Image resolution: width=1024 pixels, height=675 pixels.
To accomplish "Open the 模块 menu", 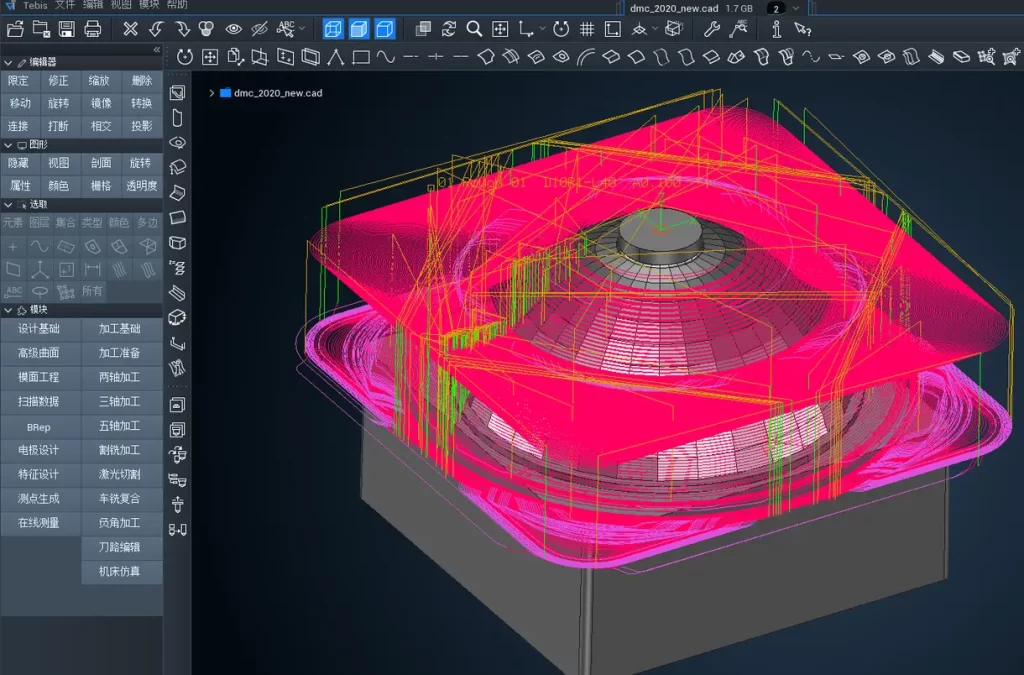I will click(149, 5).
